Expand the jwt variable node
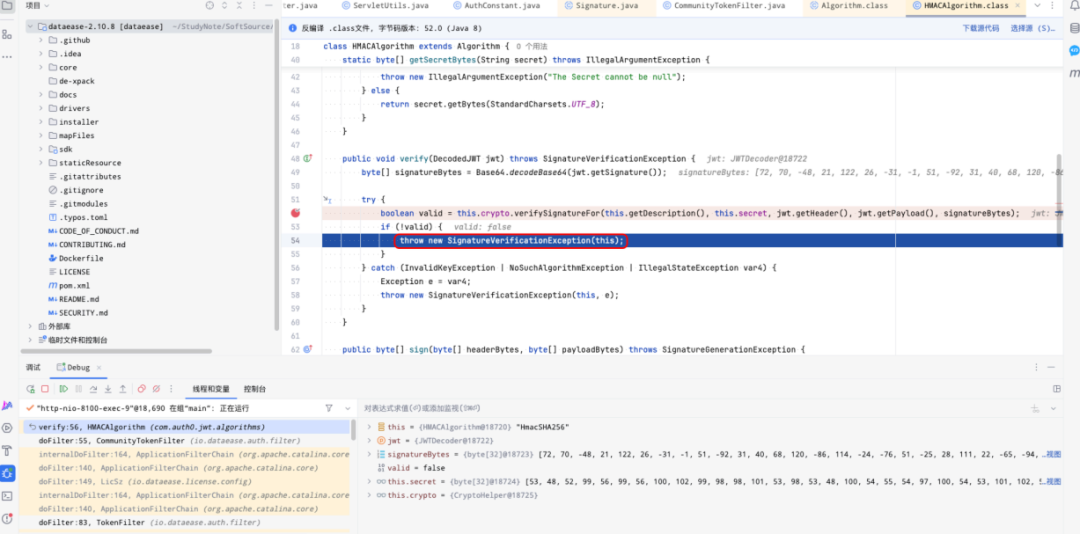Viewport: 1080px width, 534px height. click(369, 440)
